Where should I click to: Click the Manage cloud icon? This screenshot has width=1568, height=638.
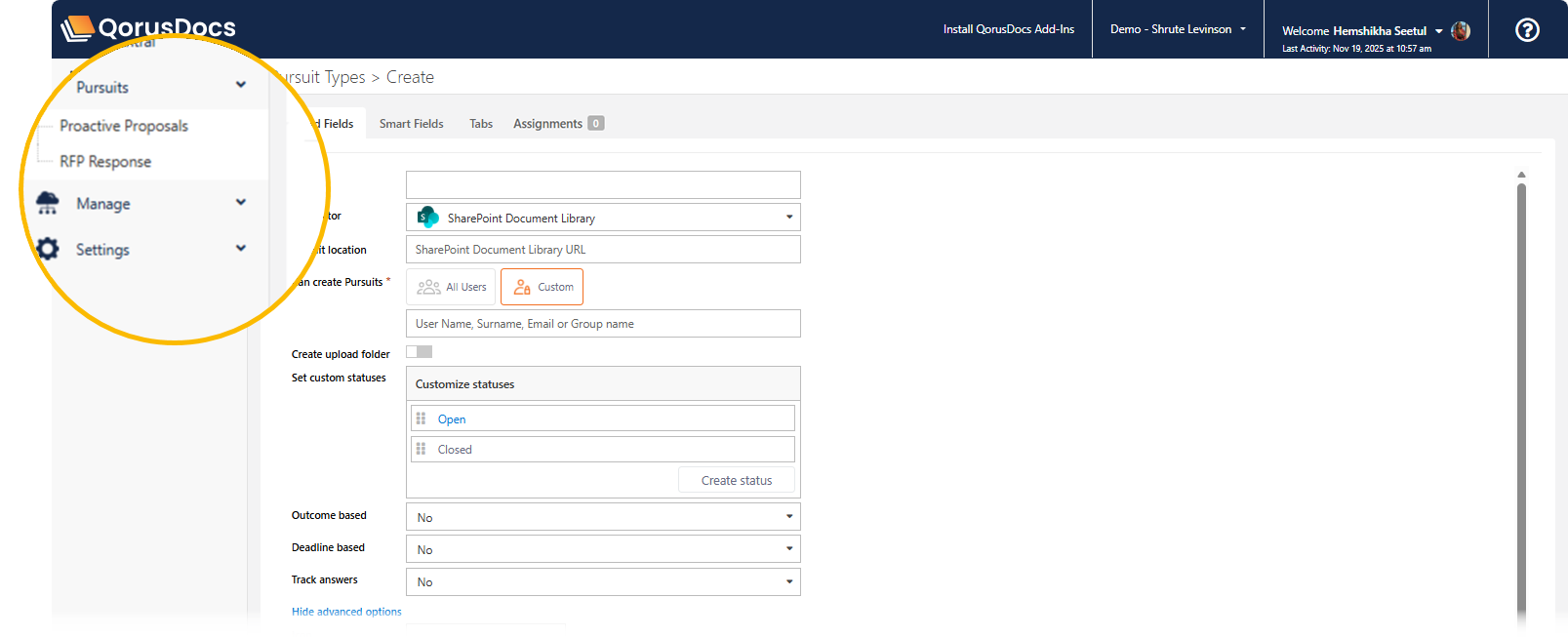click(x=47, y=203)
